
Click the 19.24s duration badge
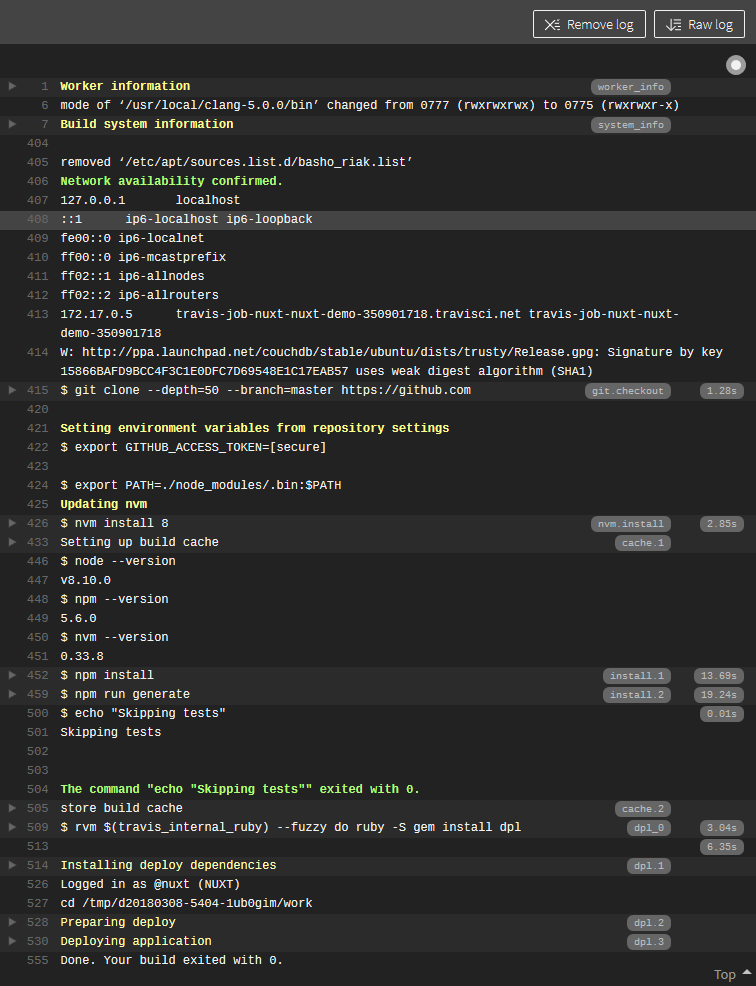coord(719,695)
